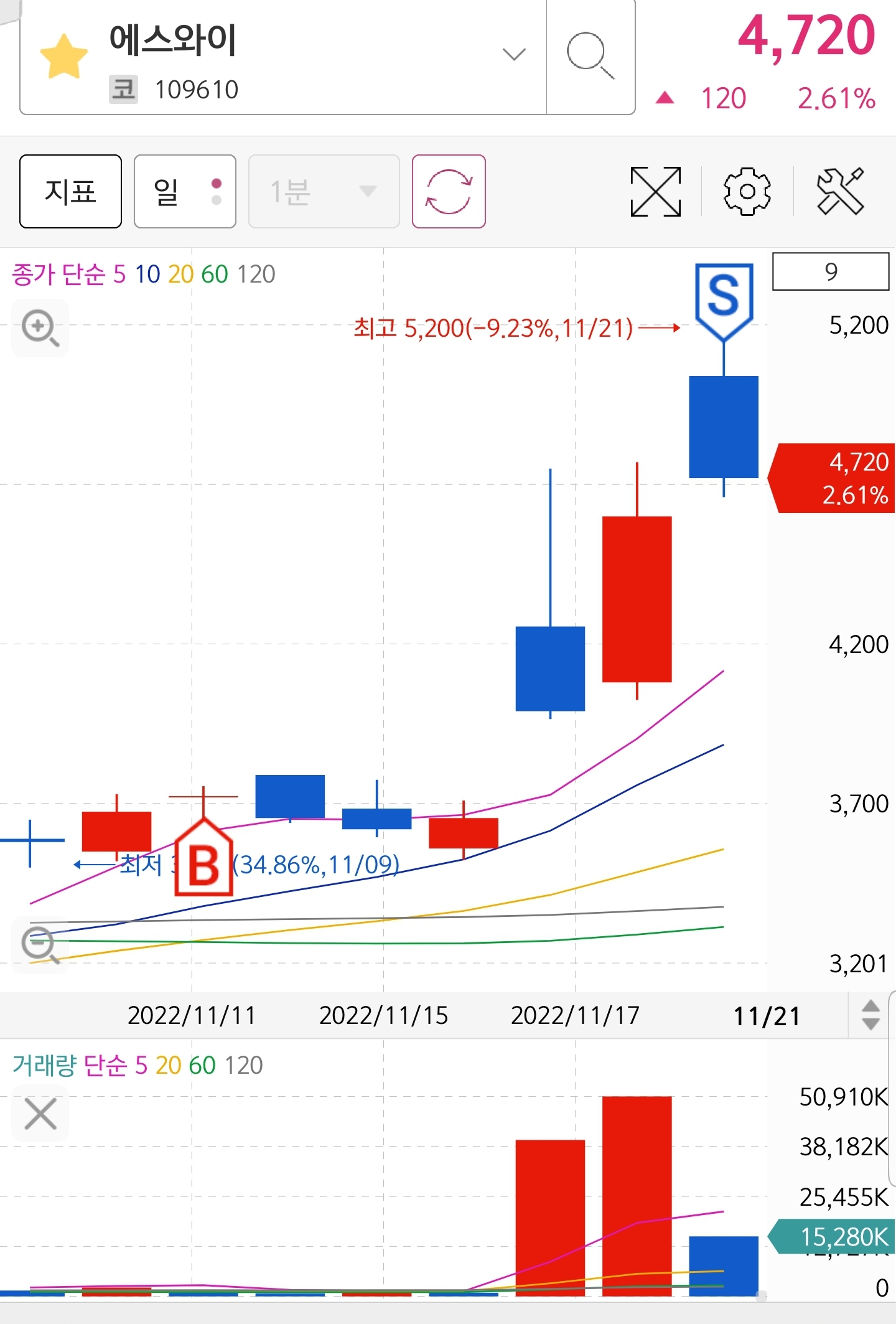
Task: Toggle the yellow favorite star
Action: [64, 57]
